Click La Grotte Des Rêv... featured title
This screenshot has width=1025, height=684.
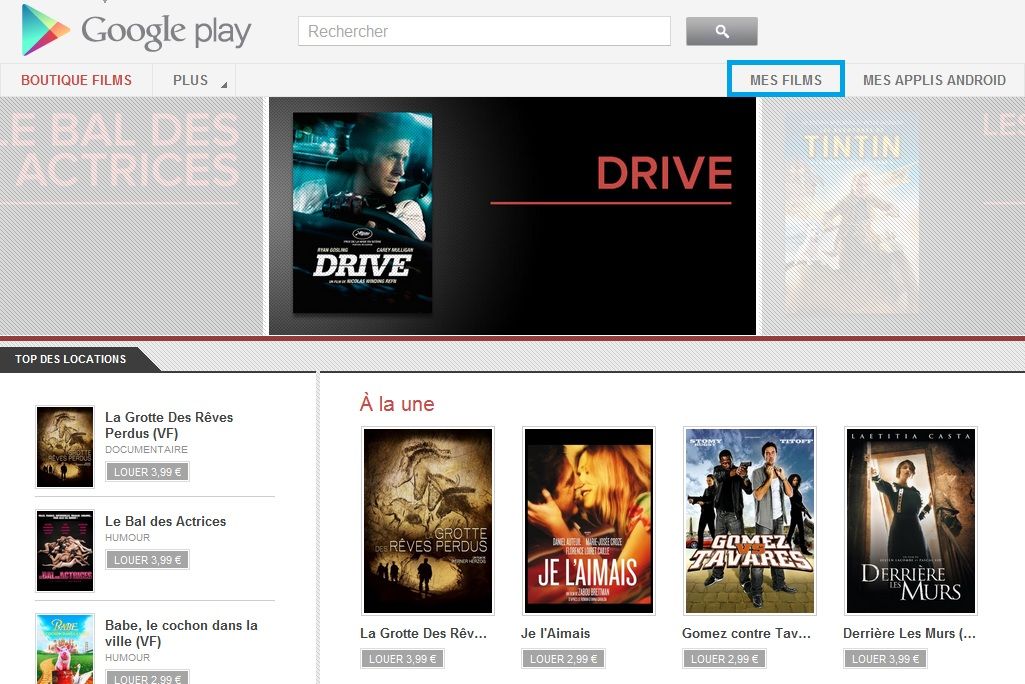pyautogui.click(x=423, y=633)
